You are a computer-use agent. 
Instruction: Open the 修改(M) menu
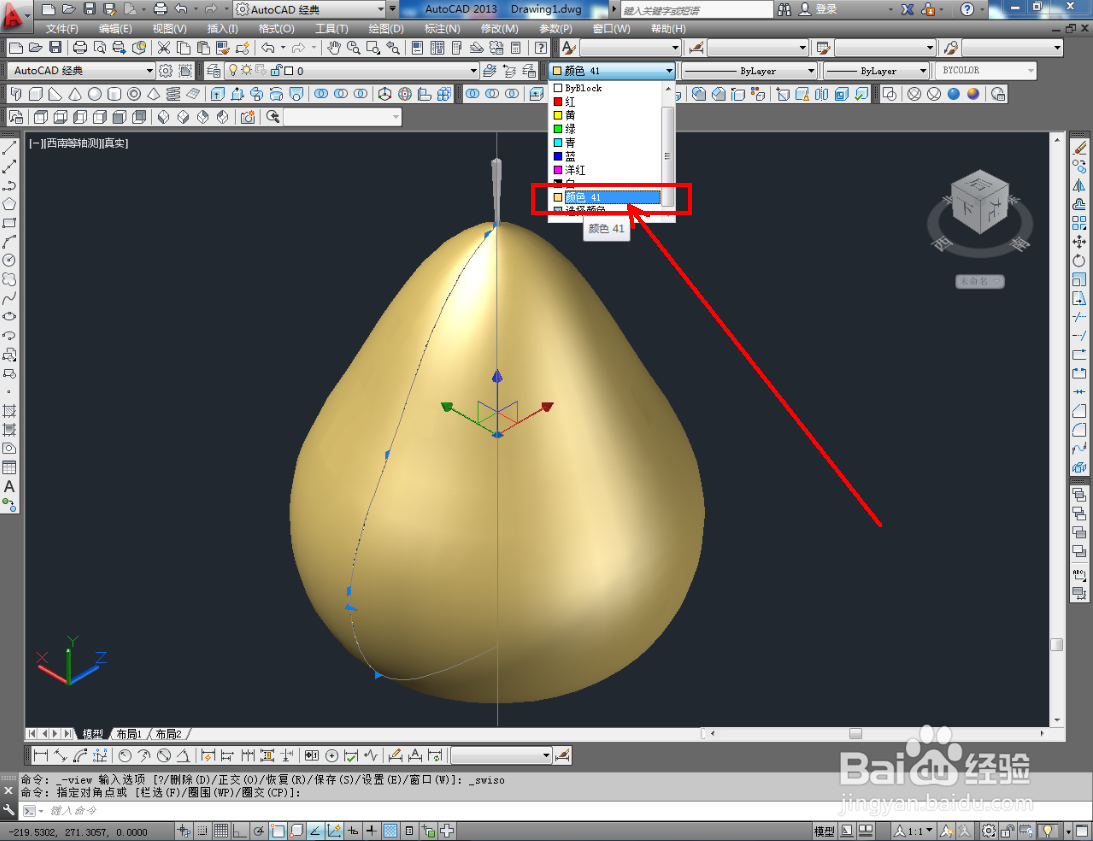500,29
